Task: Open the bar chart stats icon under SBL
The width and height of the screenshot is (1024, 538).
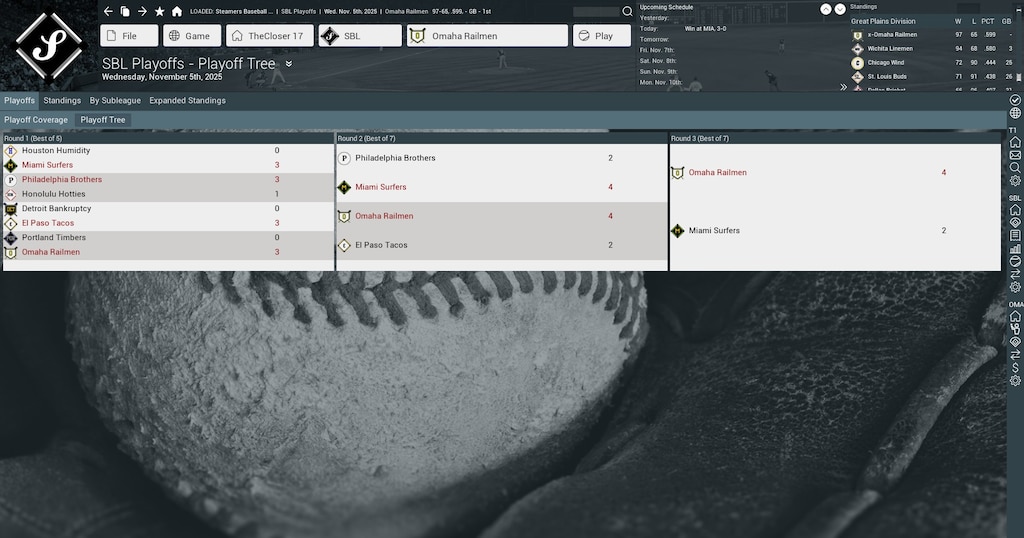Action: 1015,249
